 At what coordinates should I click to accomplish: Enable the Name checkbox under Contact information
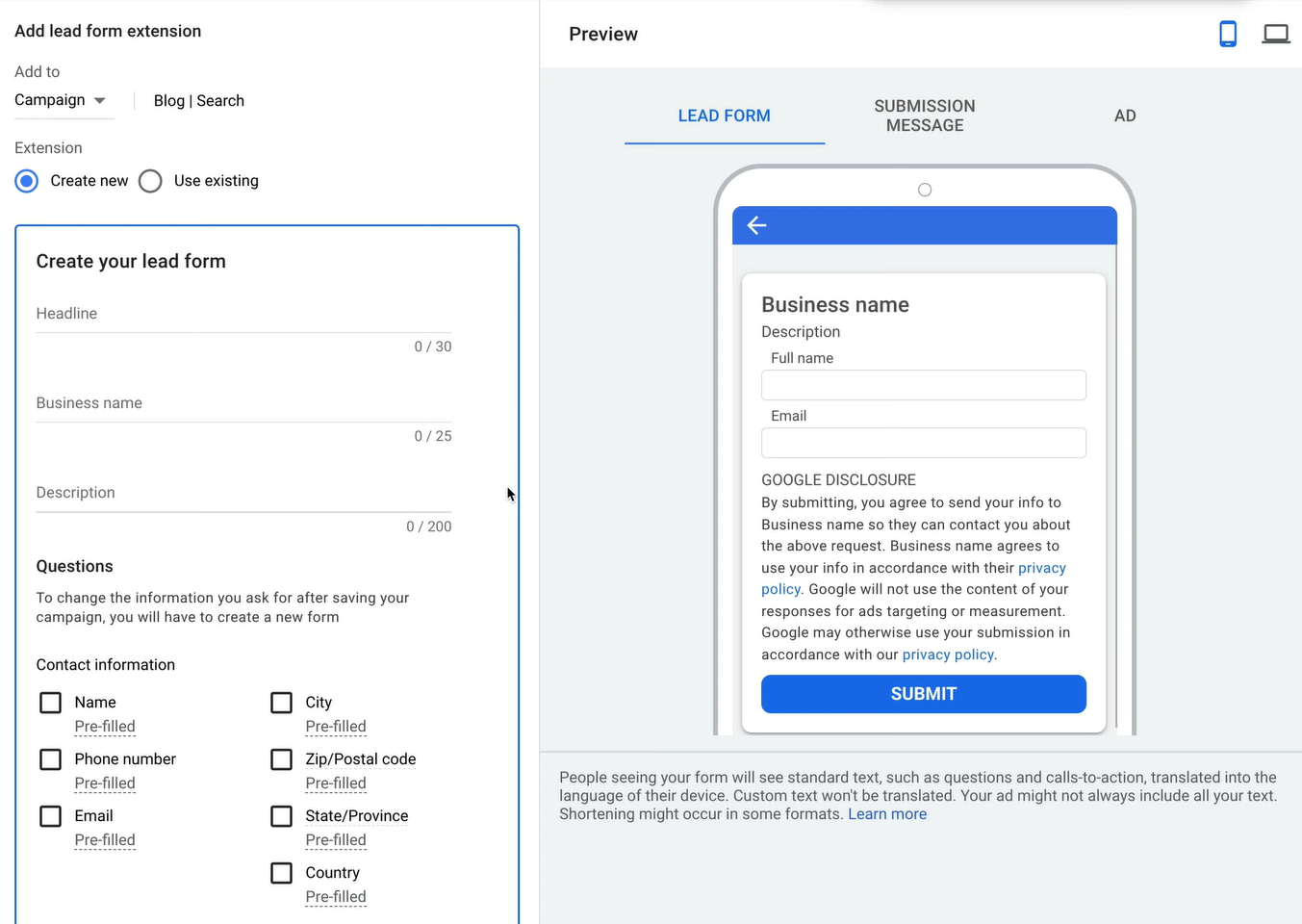point(50,702)
